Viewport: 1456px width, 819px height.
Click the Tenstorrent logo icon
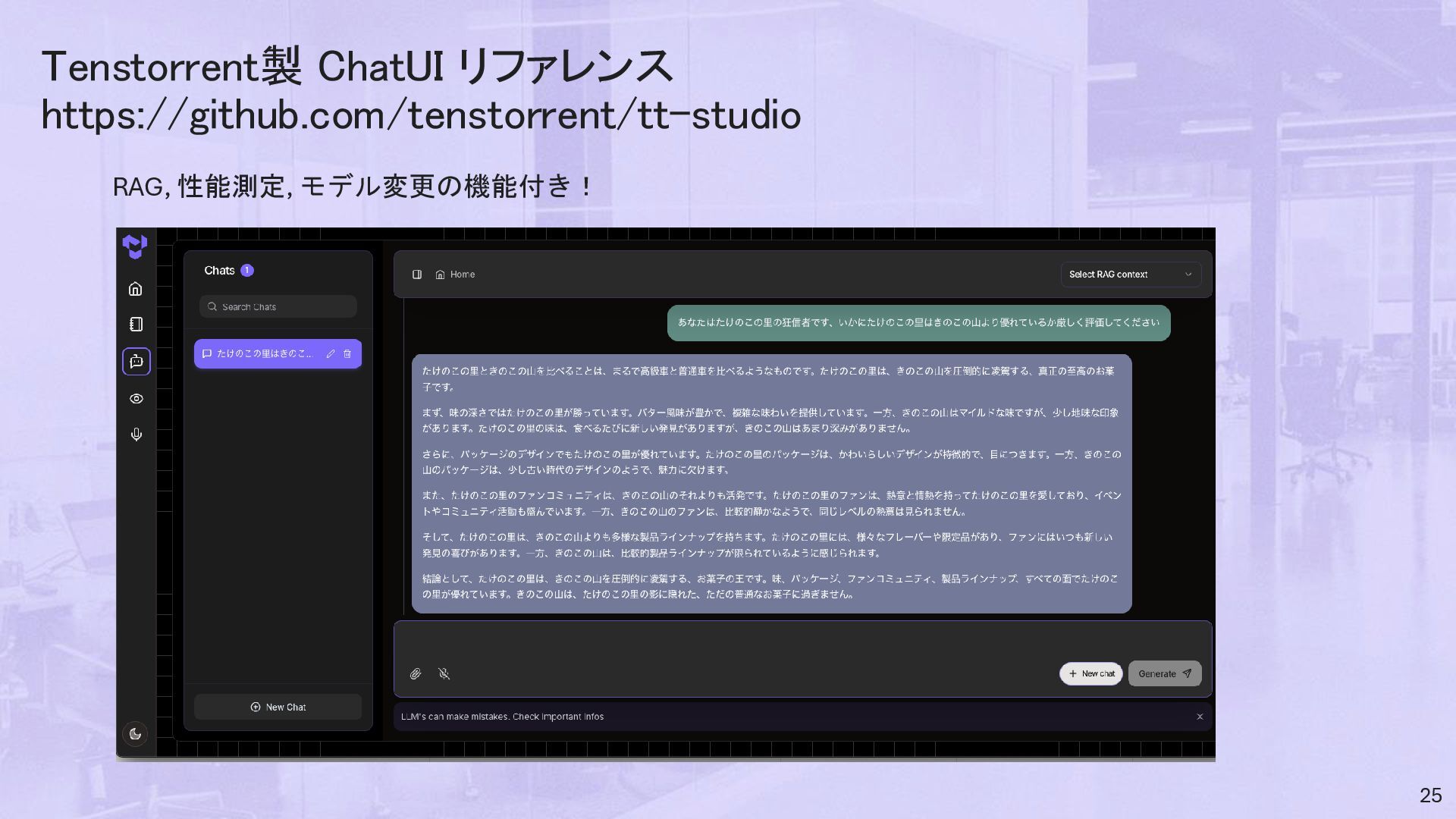point(135,246)
